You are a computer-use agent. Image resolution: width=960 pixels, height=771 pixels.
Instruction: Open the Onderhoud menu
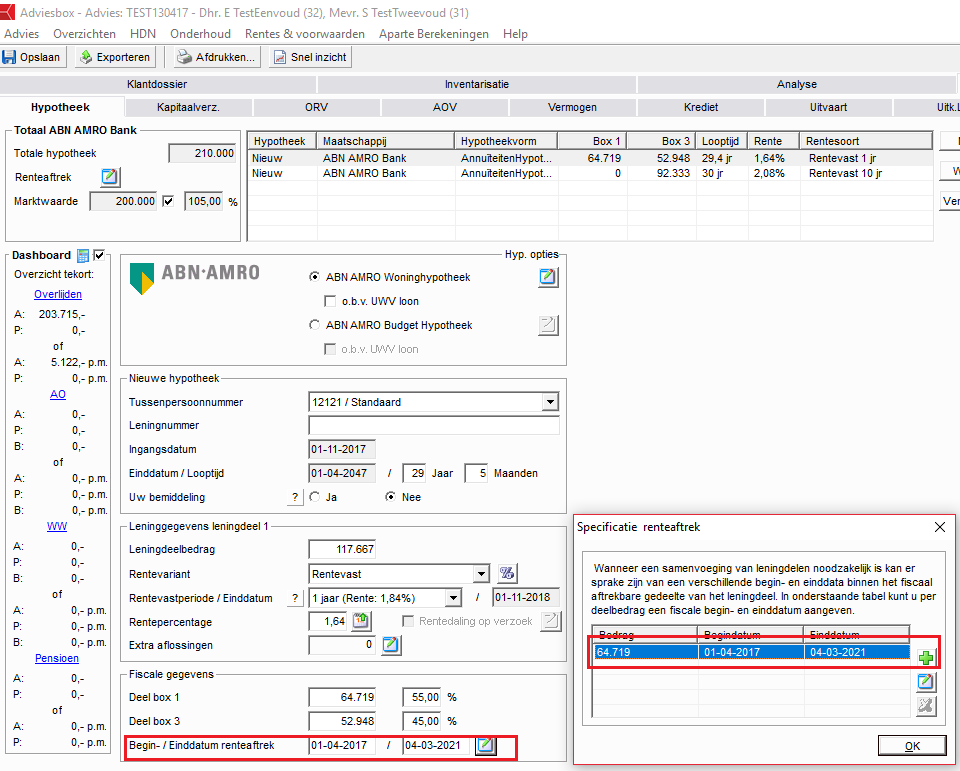[x=200, y=34]
